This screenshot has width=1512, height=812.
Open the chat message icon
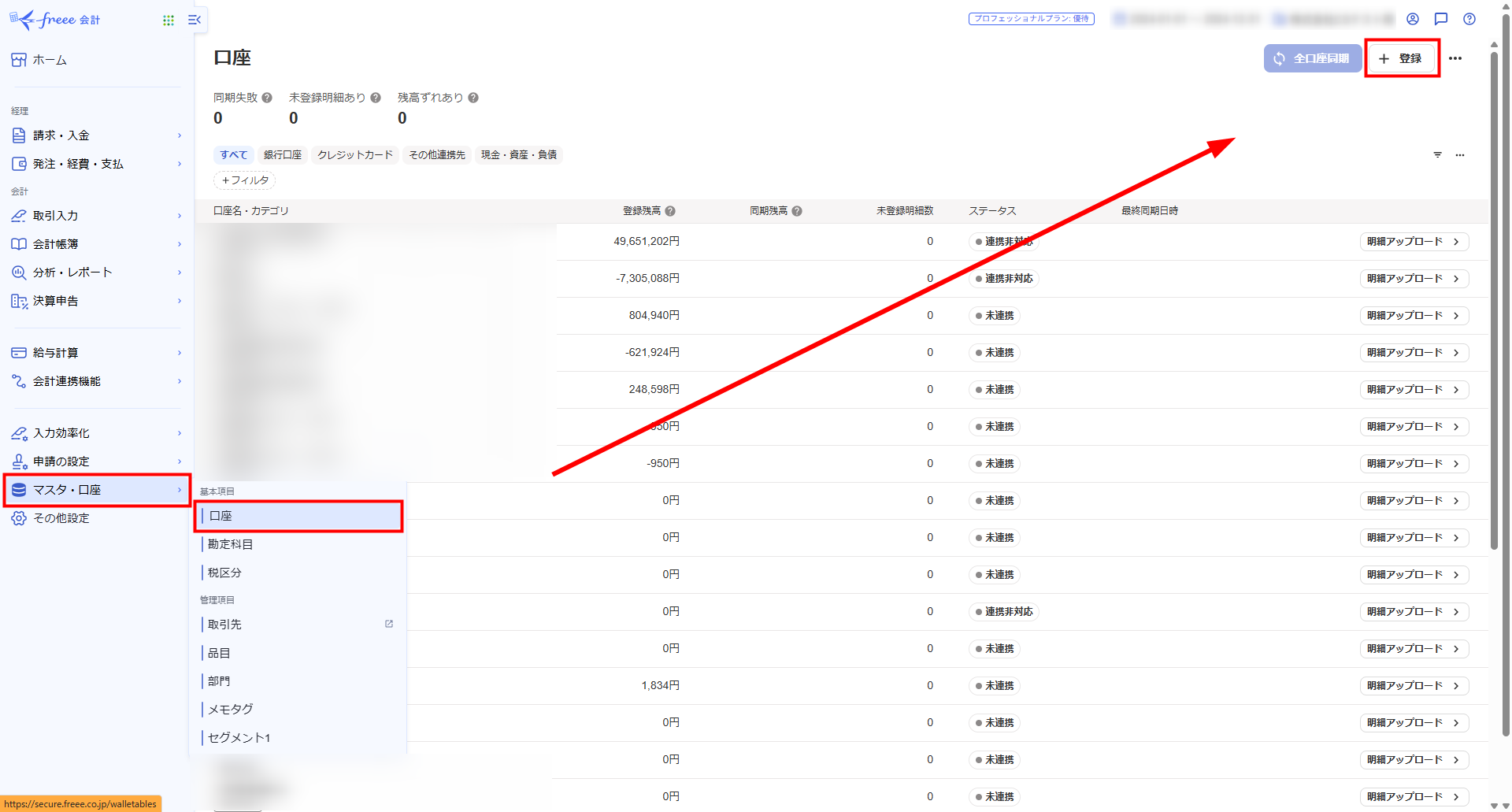click(x=1441, y=19)
